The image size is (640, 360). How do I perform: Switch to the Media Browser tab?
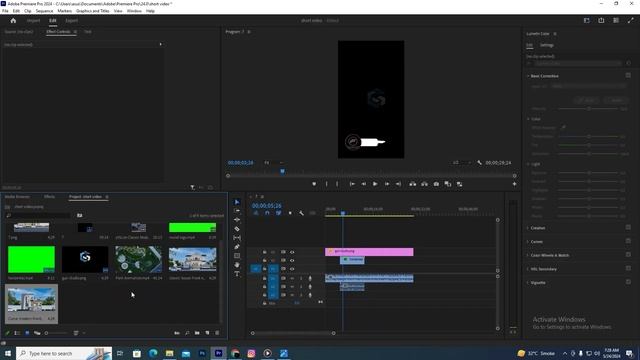coord(17,197)
